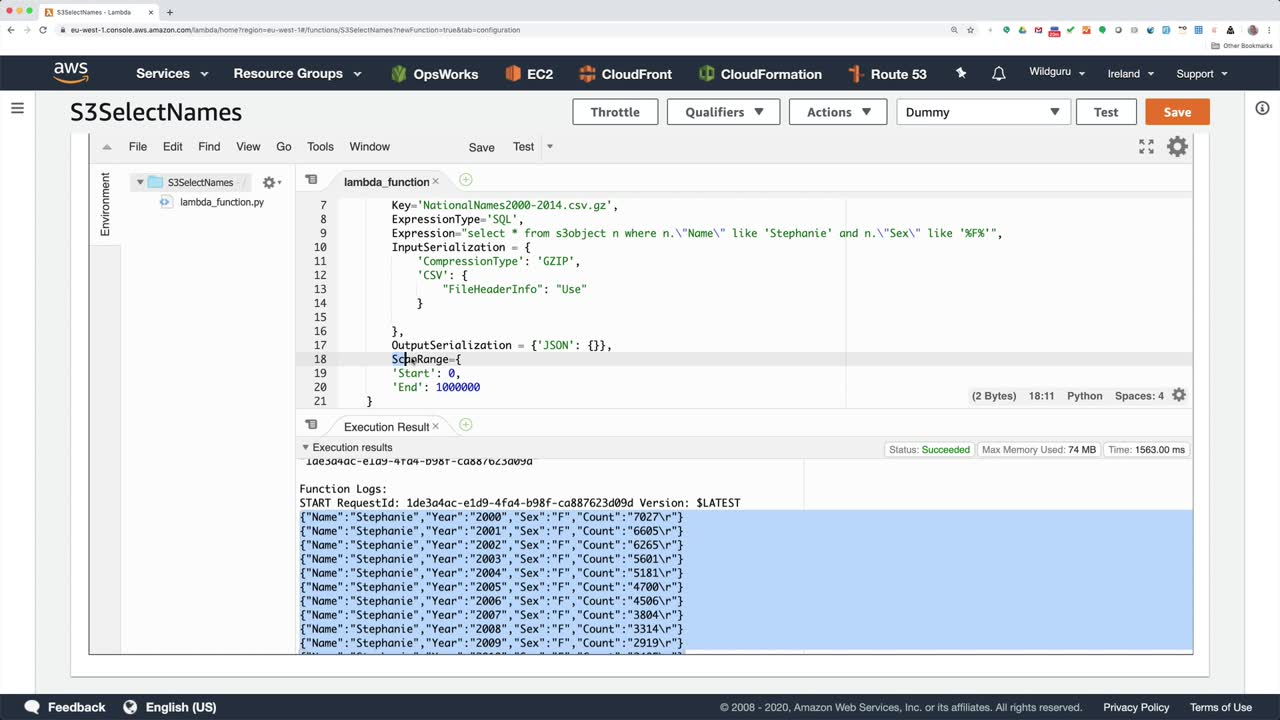Switch to the Execution Result tab
The width and height of the screenshot is (1280, 720).
[386, 427]
